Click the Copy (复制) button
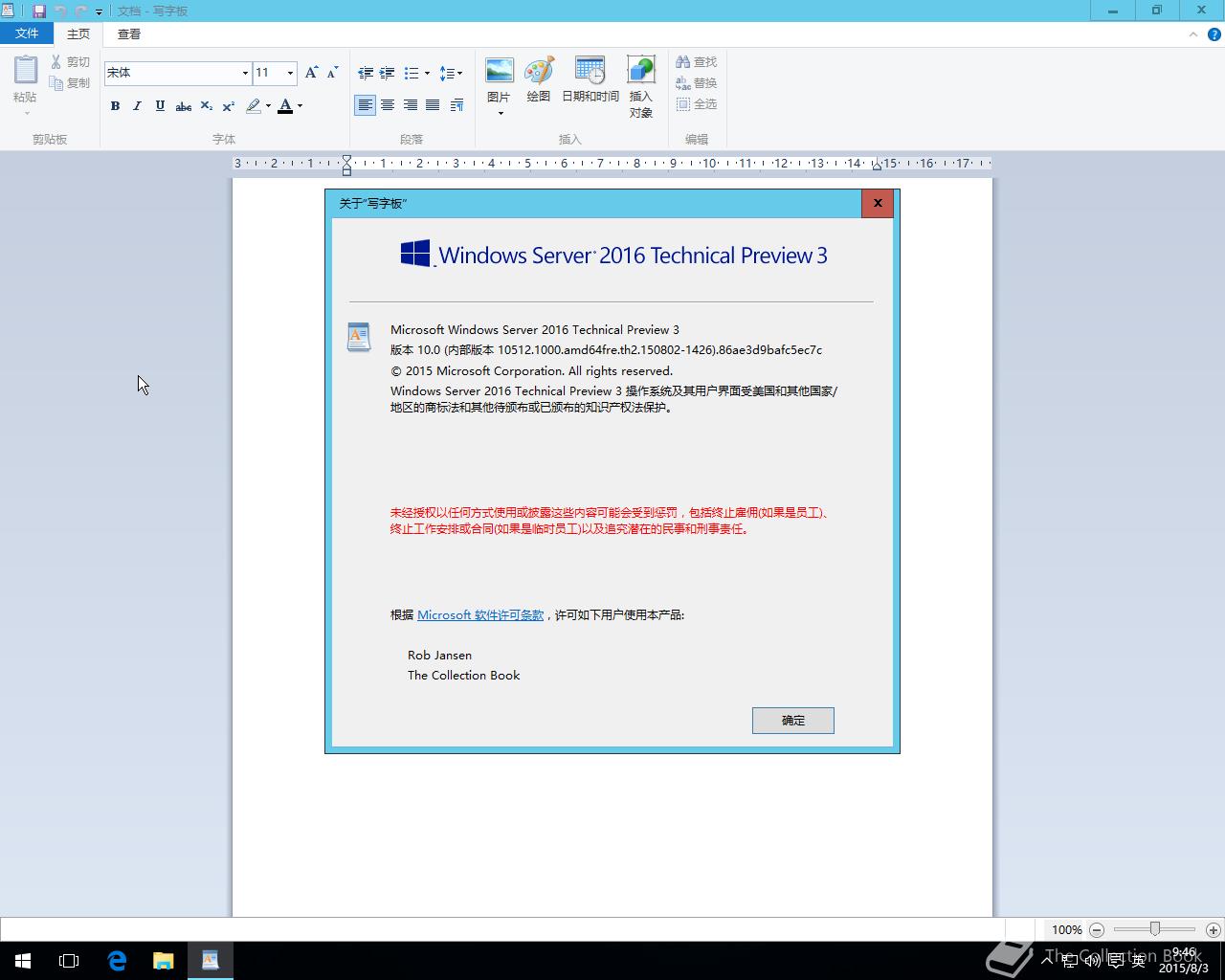This screenshot has width=1225, height=980. [x=70, y=83]
